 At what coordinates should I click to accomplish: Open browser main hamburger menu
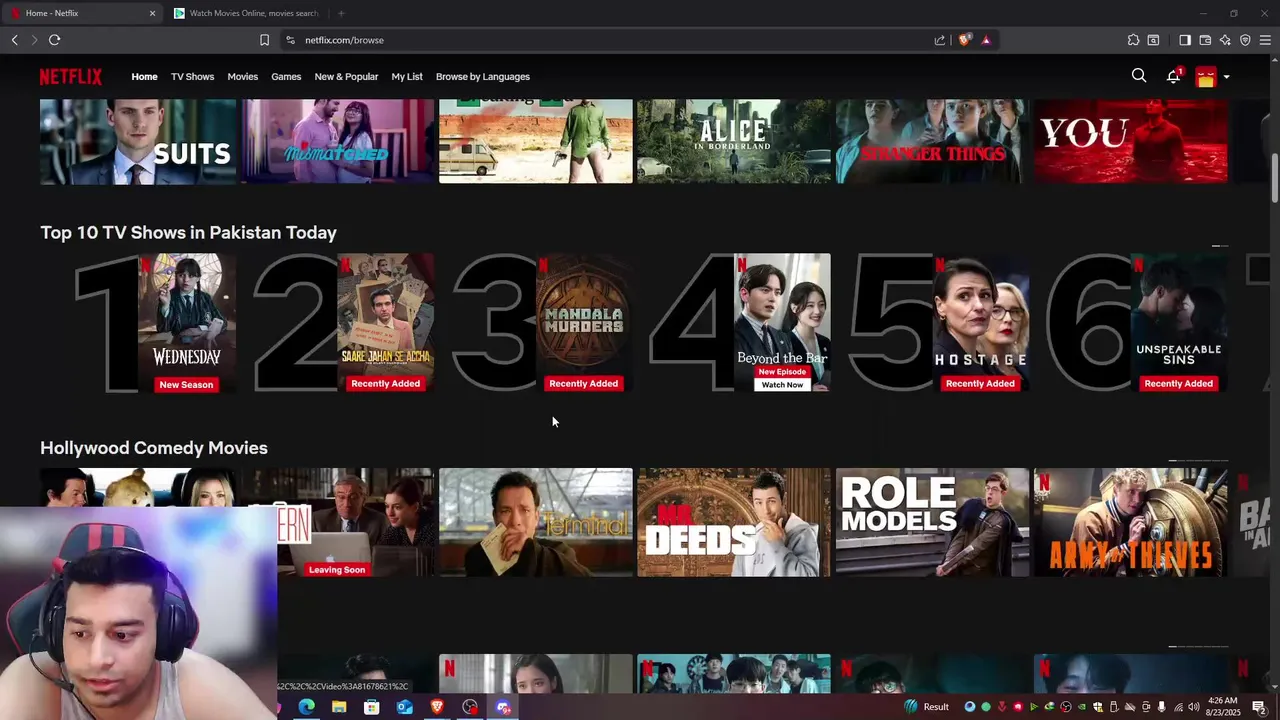1265,40
